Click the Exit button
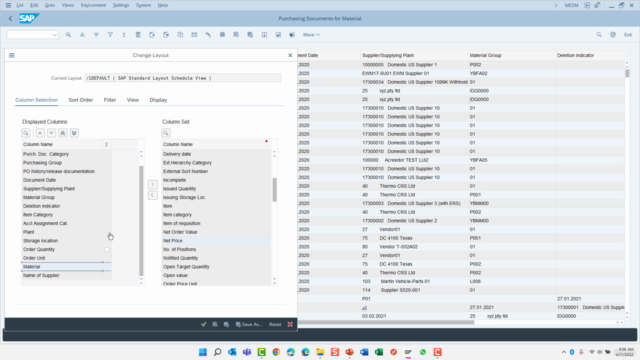Viewport: 640px width, 360px height. point(628,35)
